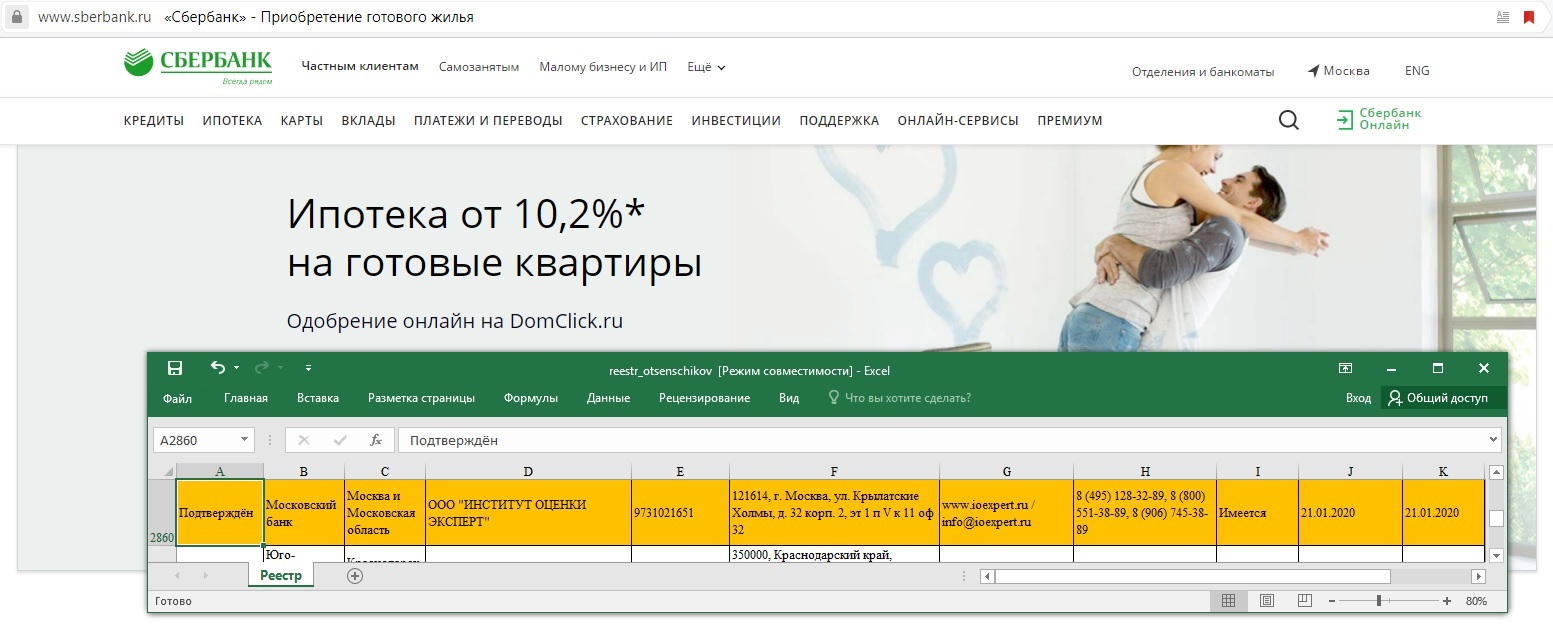The image size is (1553, 628).
Task: Click the horizontal scrollbar right arrow
Action: pos(1478,576)
